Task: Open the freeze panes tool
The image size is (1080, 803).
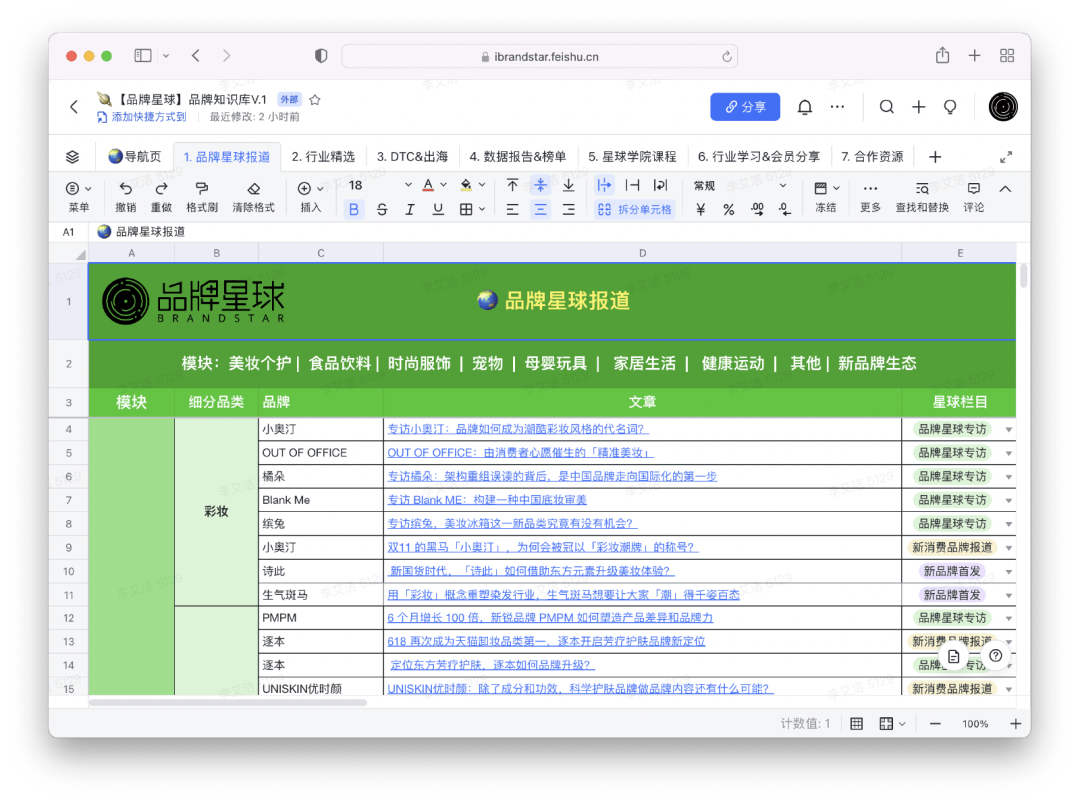Action: point(825,196)
